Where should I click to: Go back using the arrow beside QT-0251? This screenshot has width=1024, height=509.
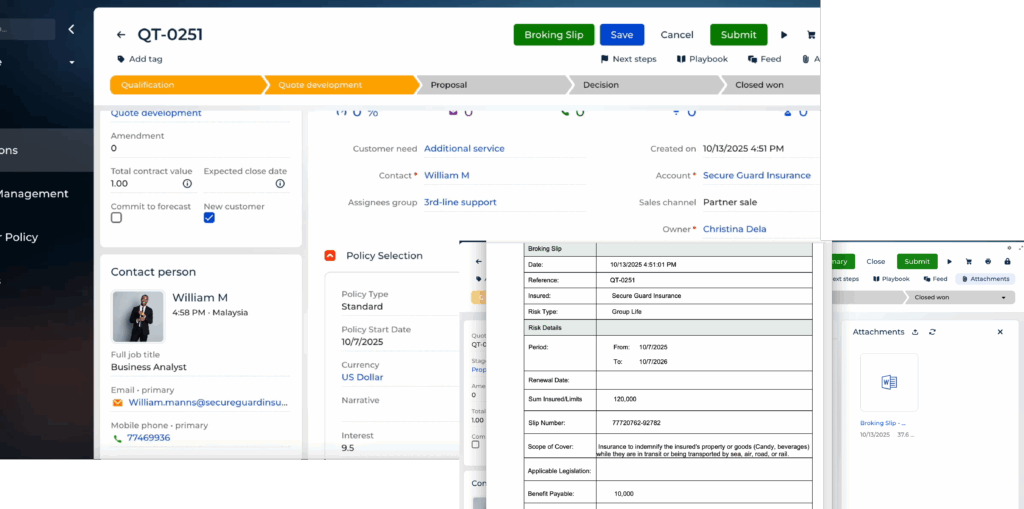coord(121,35)
